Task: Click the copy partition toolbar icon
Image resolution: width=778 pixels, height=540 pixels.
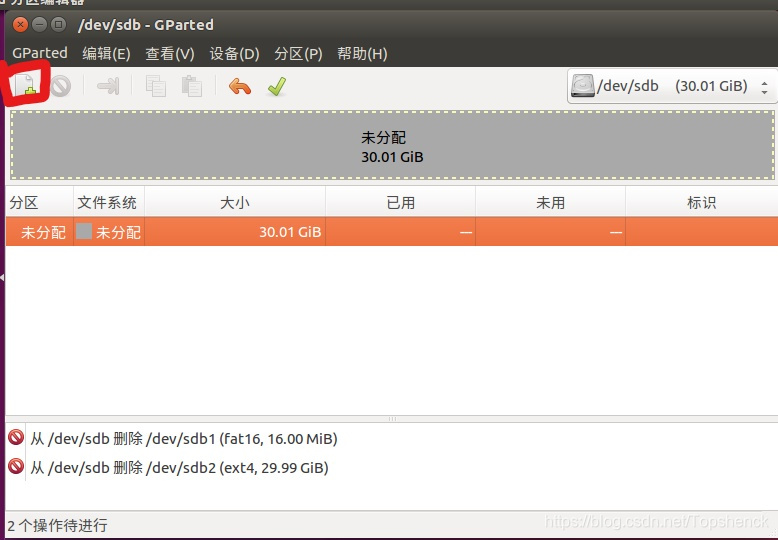Action: (x=155, y=86)
